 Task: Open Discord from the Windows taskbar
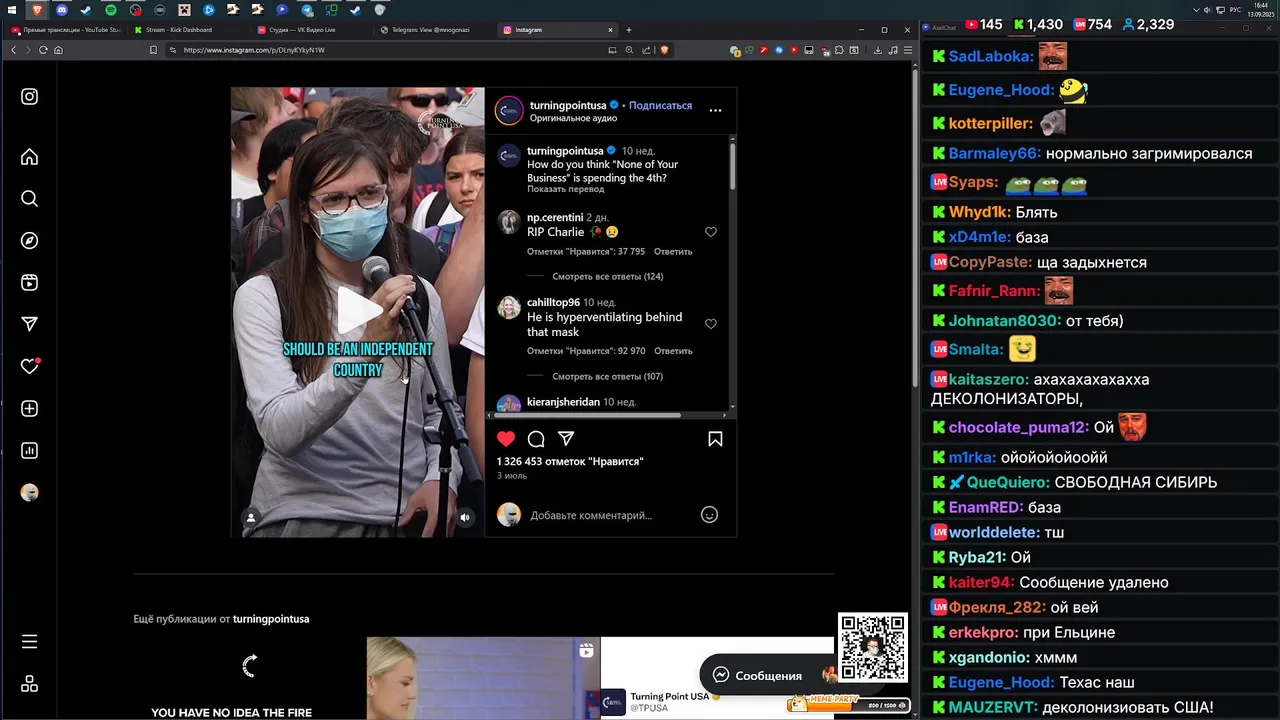click(62, 10)
